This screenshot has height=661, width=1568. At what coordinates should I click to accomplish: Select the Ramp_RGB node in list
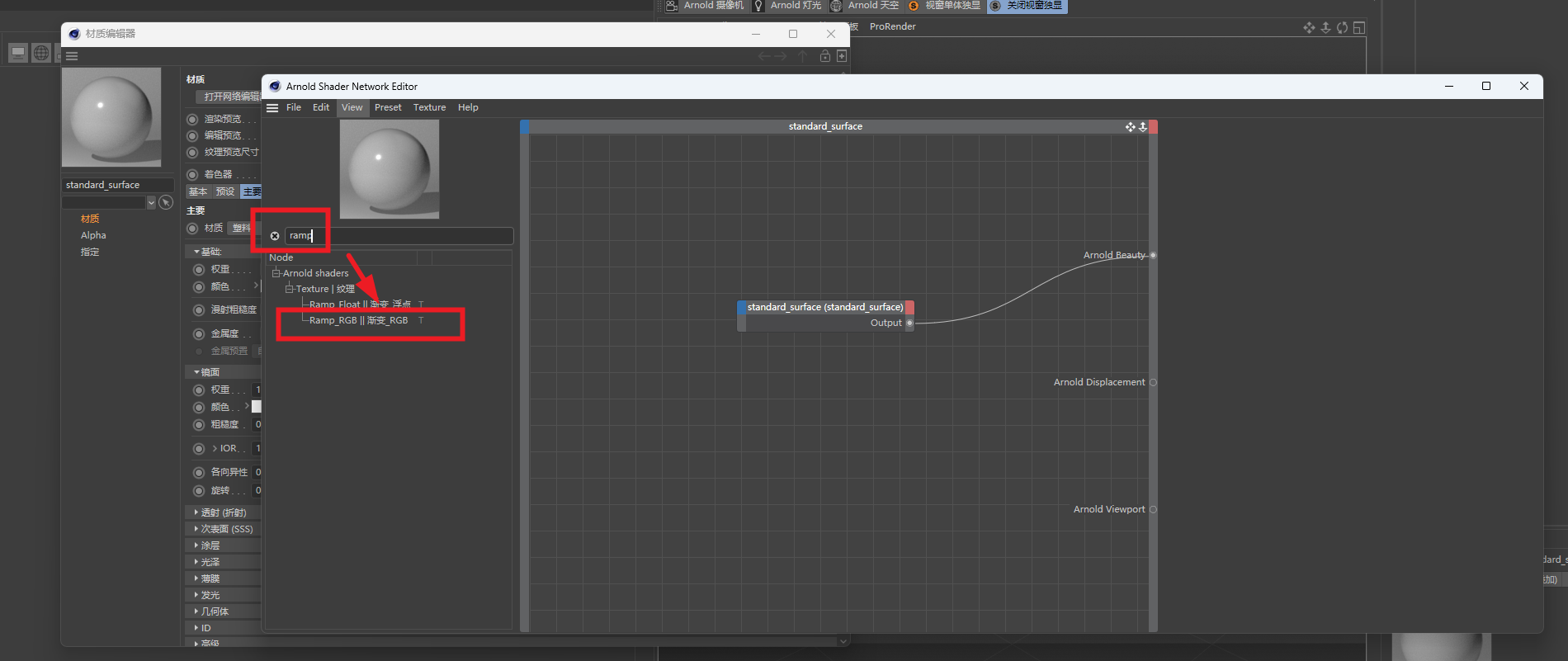[358, 321]
